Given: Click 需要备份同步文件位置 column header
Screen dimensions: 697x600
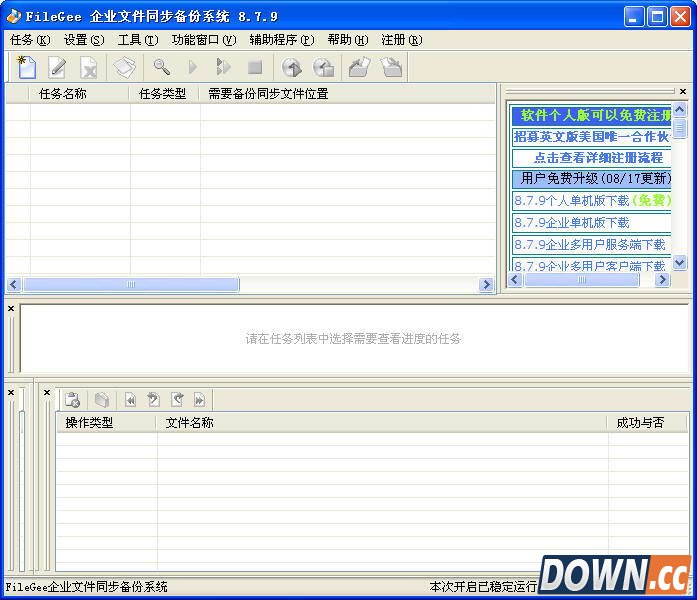Looking at the screenshot, I should (x=348, y=94).
